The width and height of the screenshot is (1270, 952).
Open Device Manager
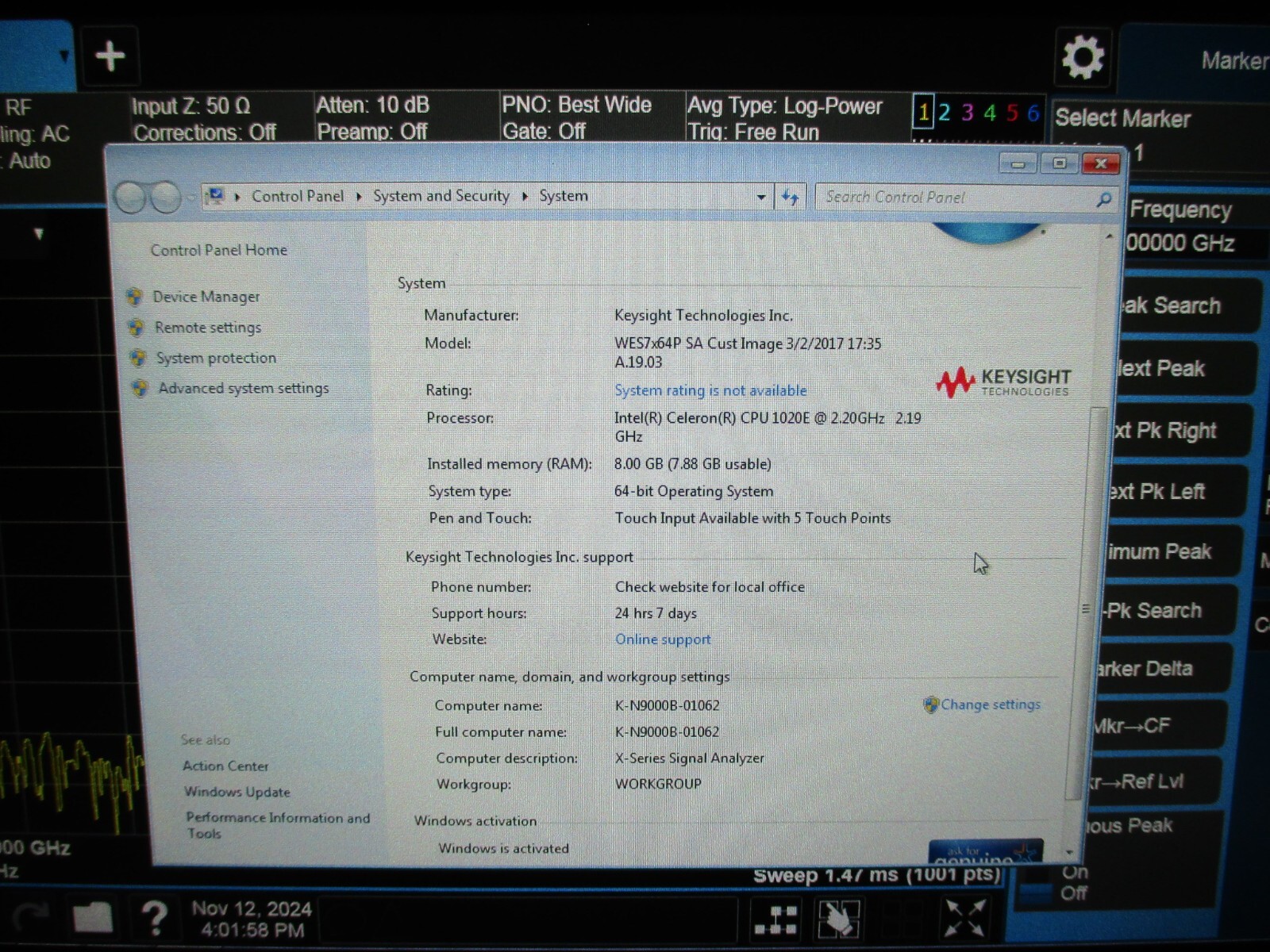coord(206,297)
